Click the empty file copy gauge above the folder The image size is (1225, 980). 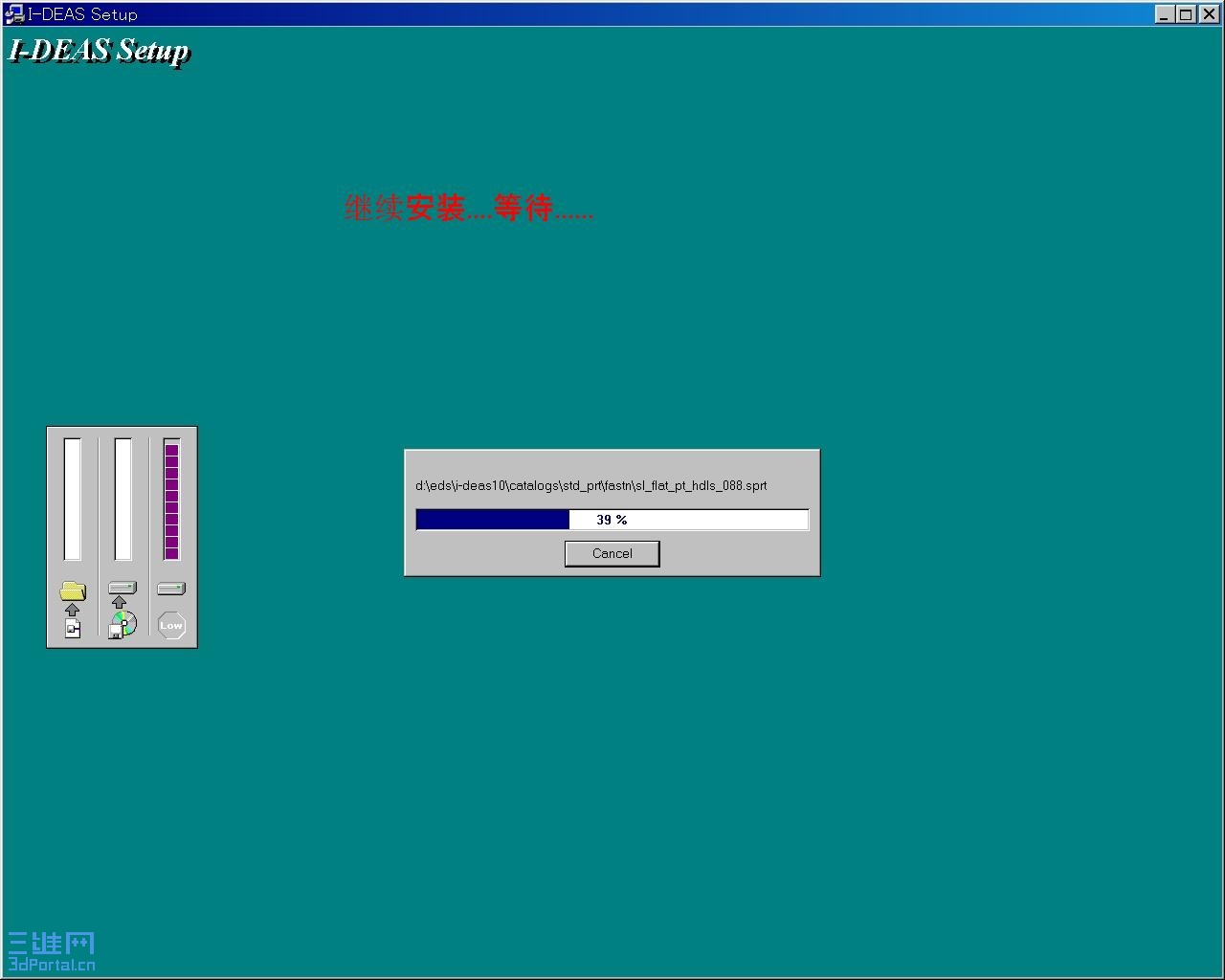[73, 500]
